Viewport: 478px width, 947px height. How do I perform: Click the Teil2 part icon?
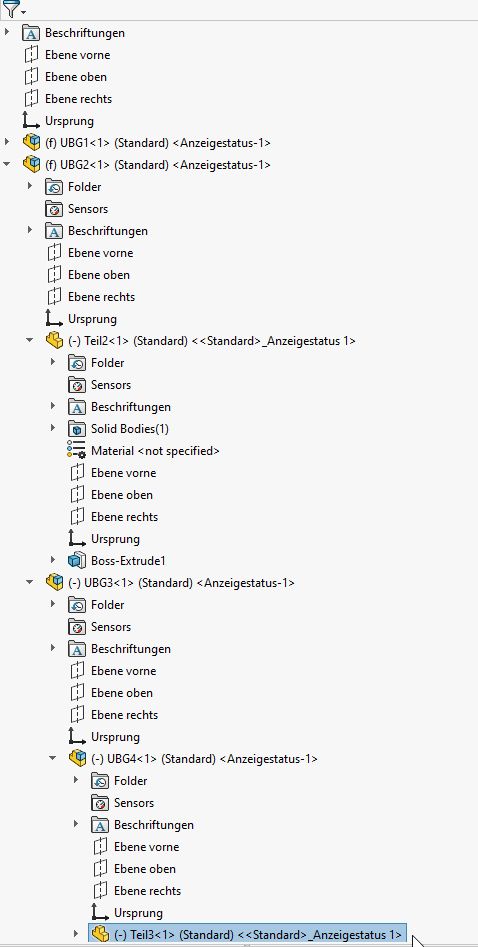point(54,341)
